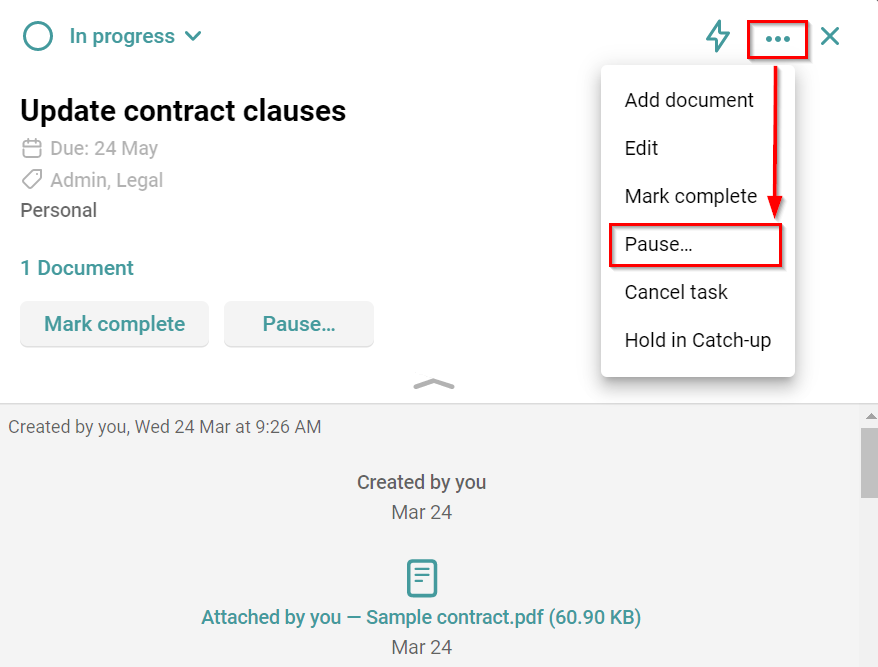The width and height of the screenshot is (878, 667).
Task: Click the attached document file icon
Action: (x=422, y=578)
